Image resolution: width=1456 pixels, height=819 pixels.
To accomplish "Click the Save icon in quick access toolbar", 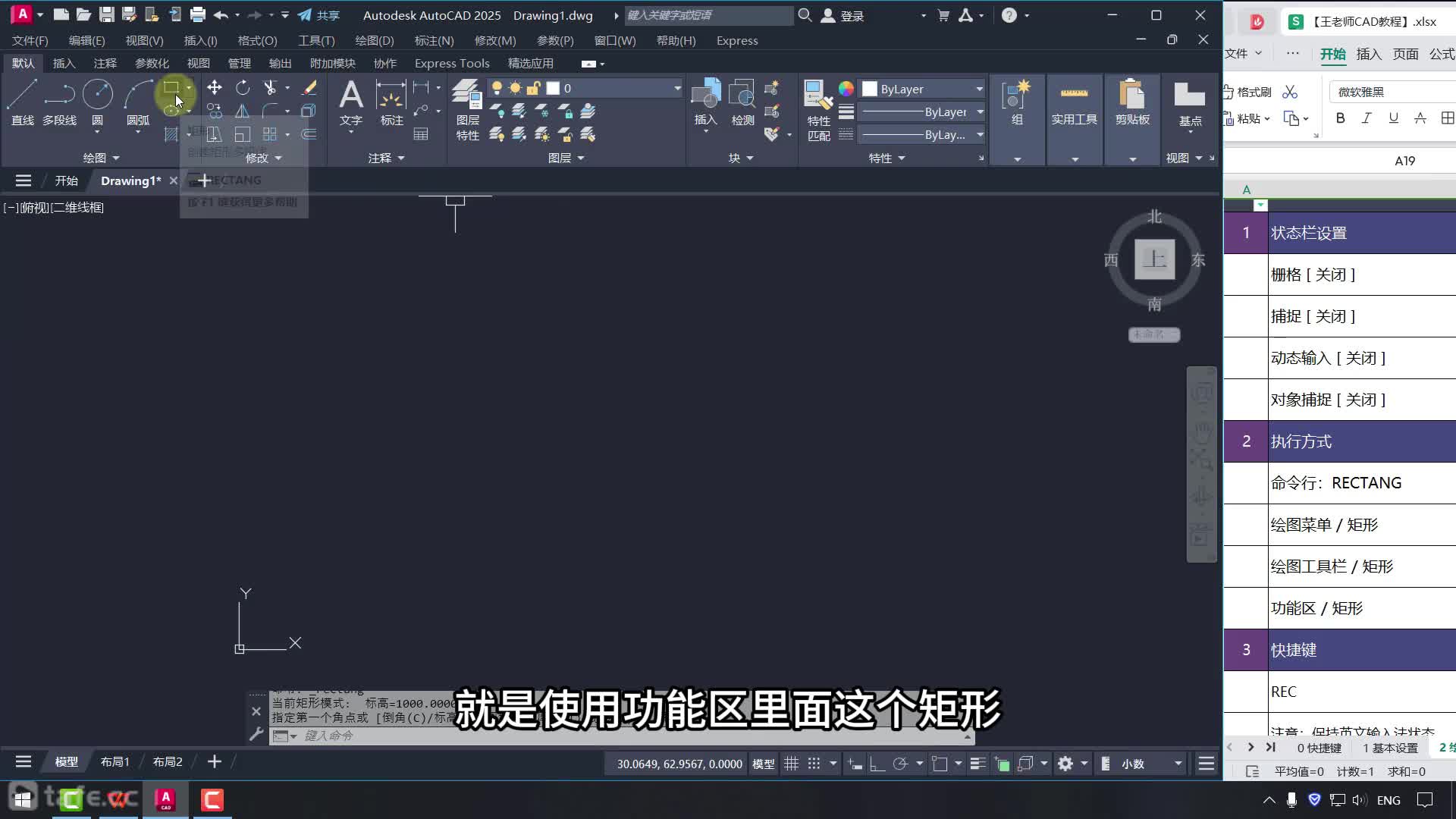I will tap(106, 14).
